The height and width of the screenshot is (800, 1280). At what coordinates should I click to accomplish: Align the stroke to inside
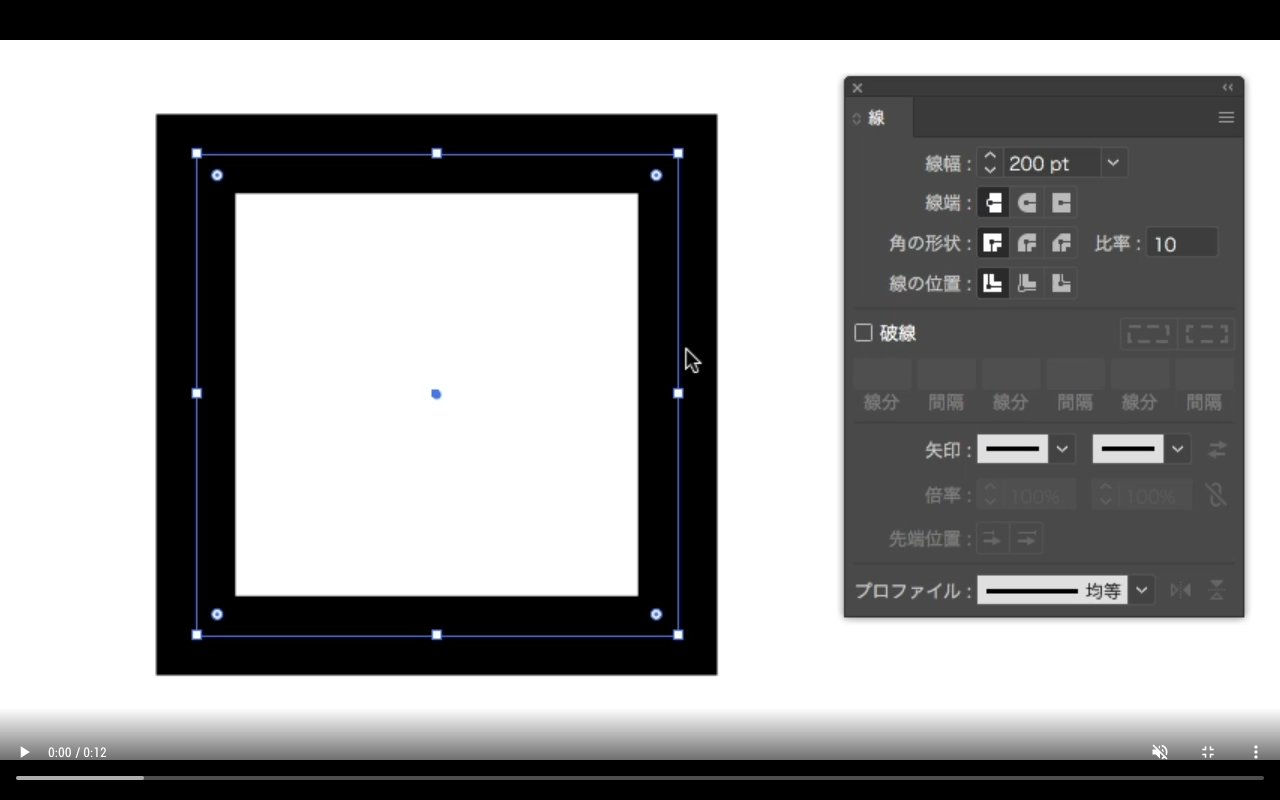click(x=1027, y=282)
